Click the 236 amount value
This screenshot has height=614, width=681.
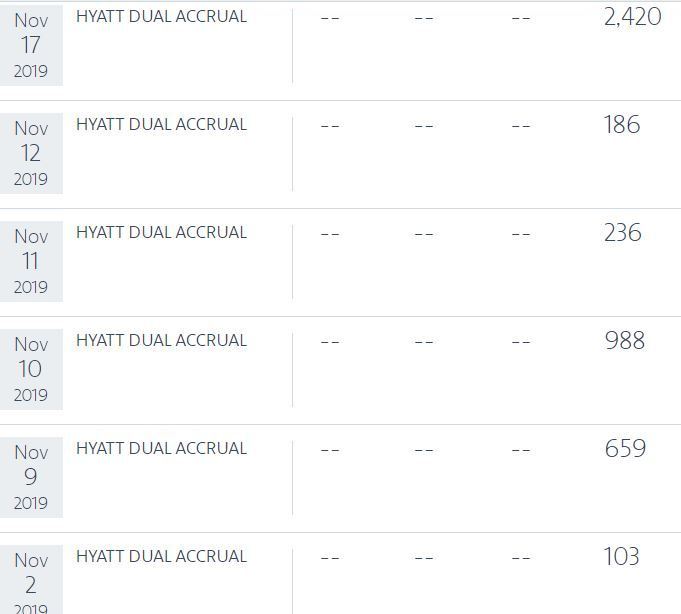(623, 233)
